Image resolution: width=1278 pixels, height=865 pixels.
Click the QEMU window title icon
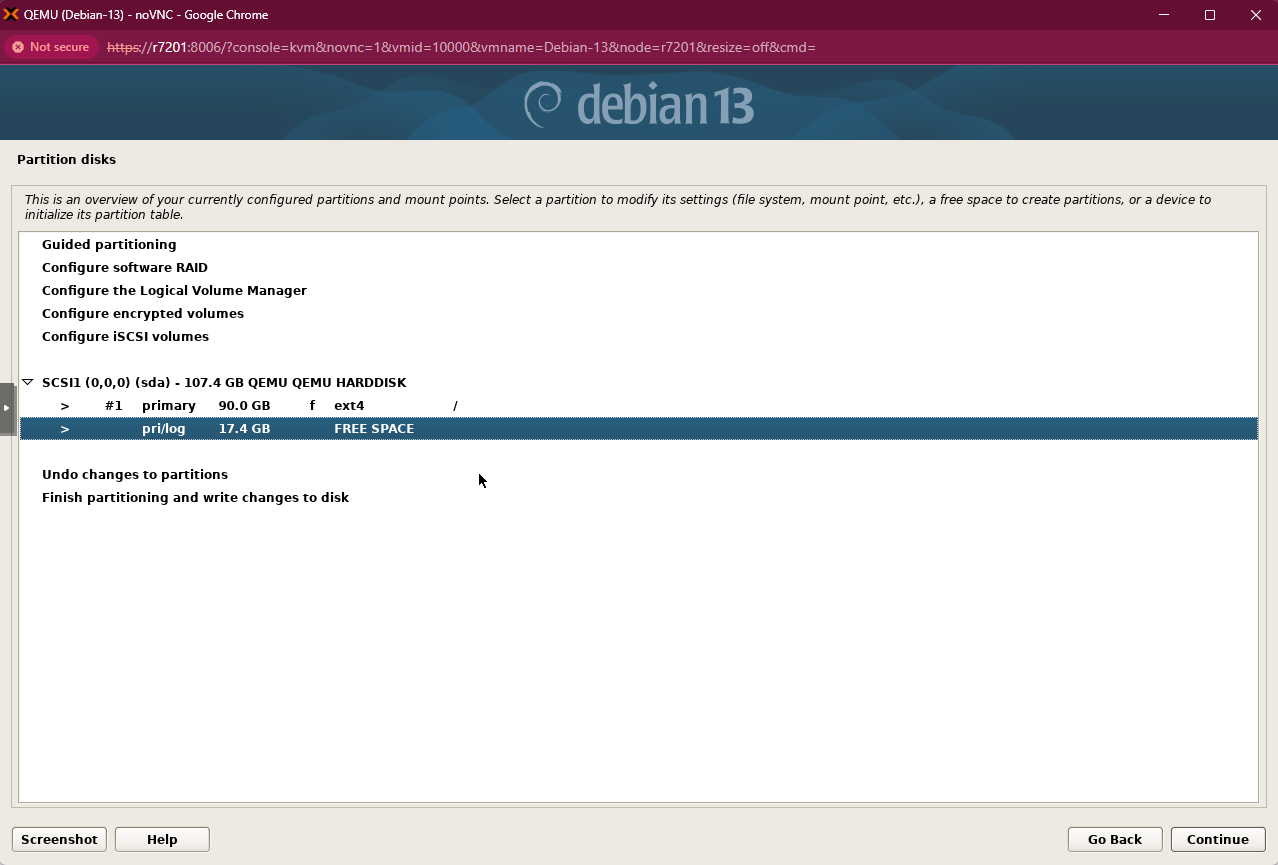point(12,15)
